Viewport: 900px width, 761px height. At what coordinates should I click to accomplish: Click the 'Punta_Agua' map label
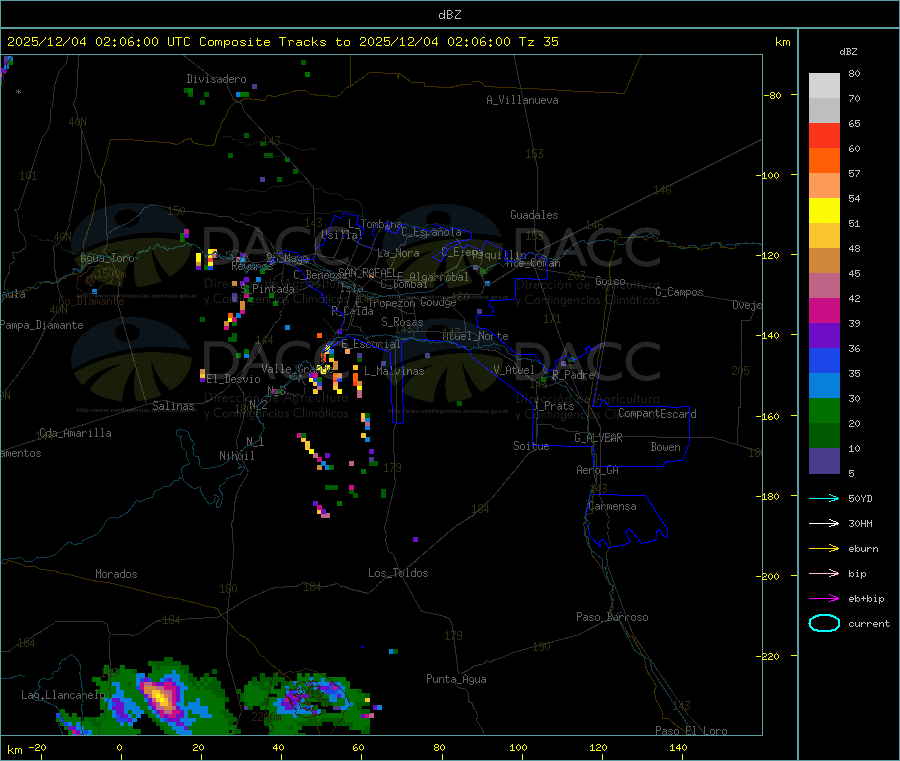(x=456, y=679)
